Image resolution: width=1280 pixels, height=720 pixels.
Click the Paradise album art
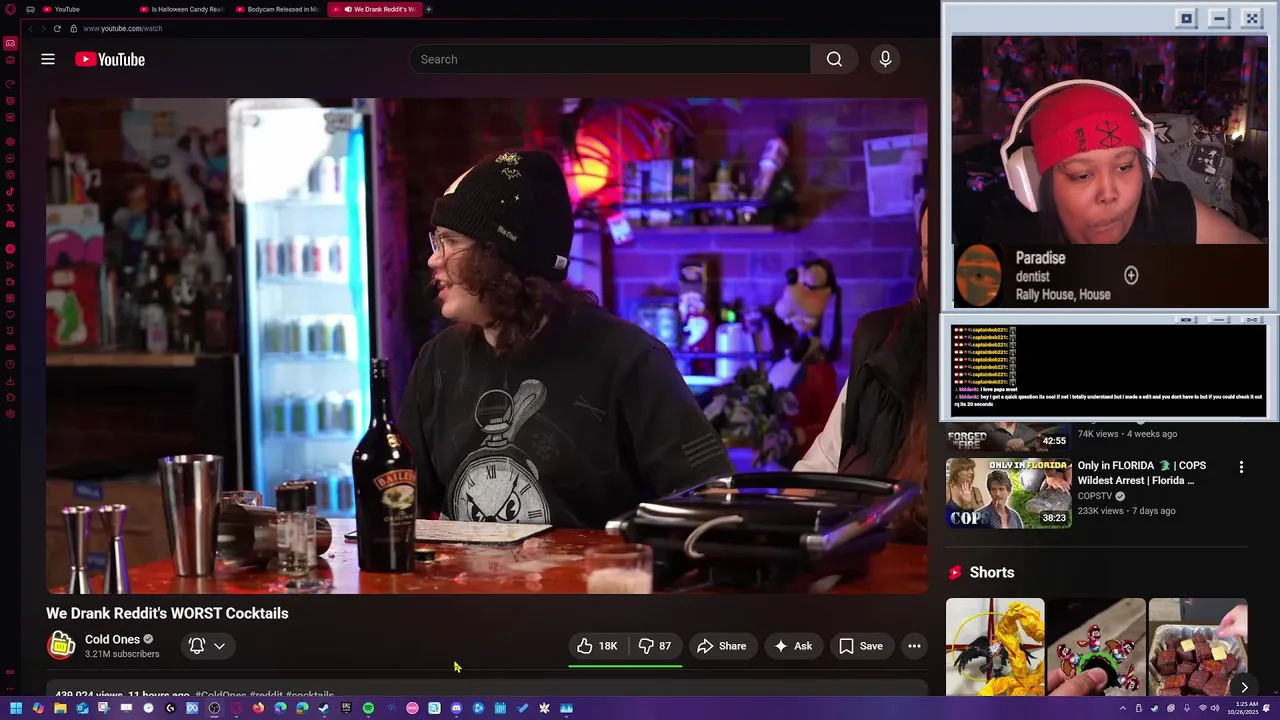[978, 275]
